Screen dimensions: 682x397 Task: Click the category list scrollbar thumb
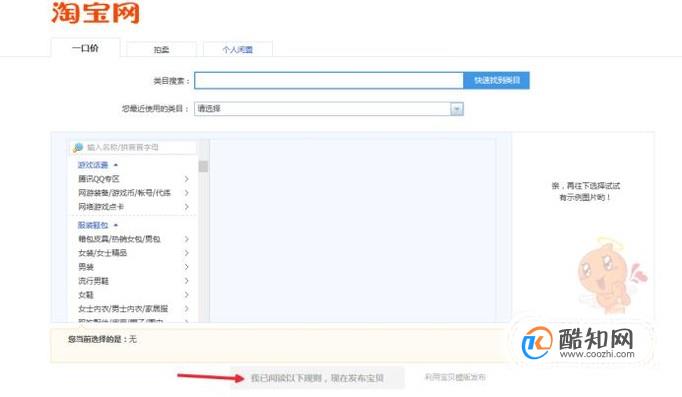point(203,166)
